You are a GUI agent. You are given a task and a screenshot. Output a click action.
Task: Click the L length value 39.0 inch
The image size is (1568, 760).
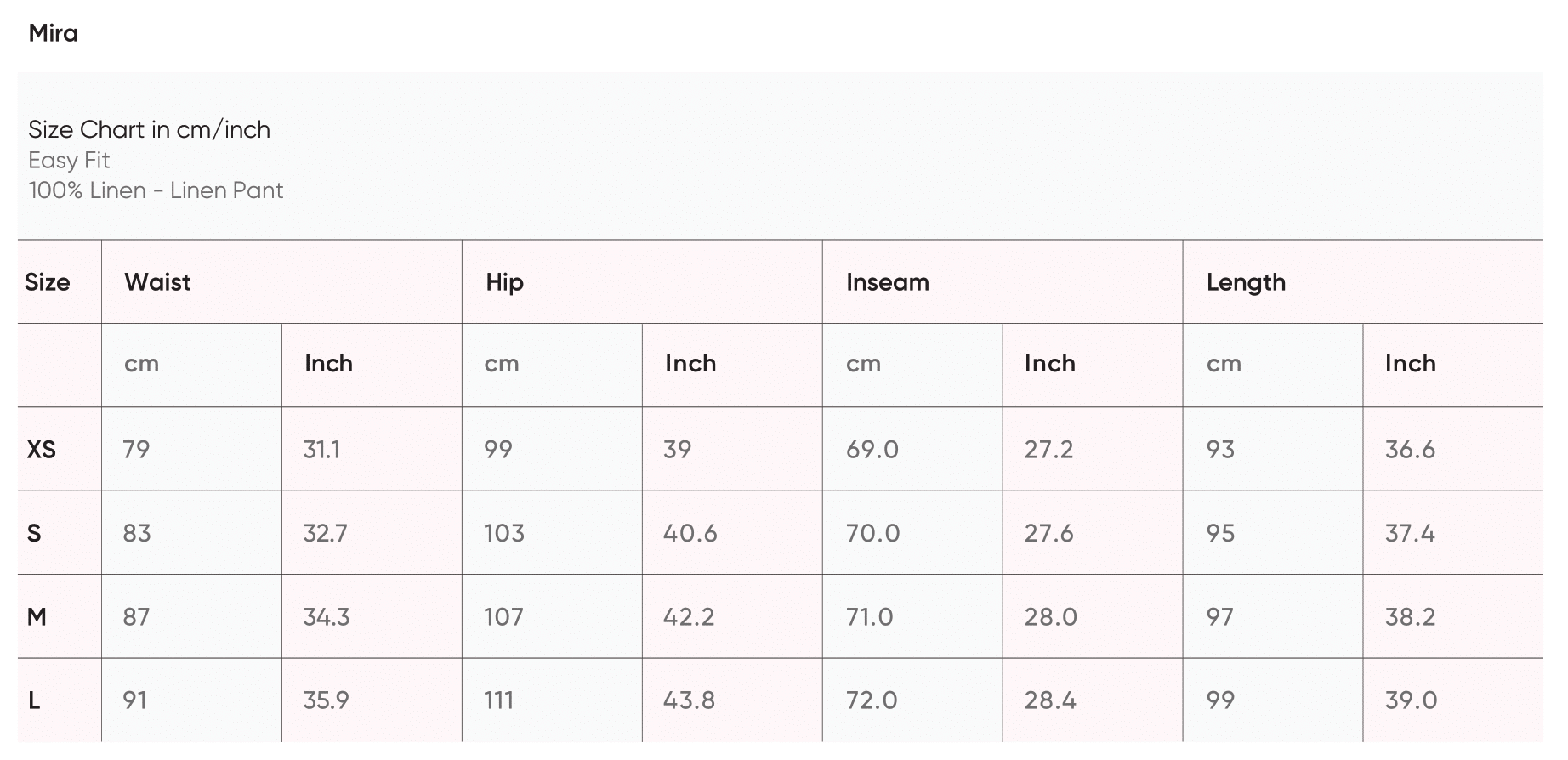[x=1411, y=700]
